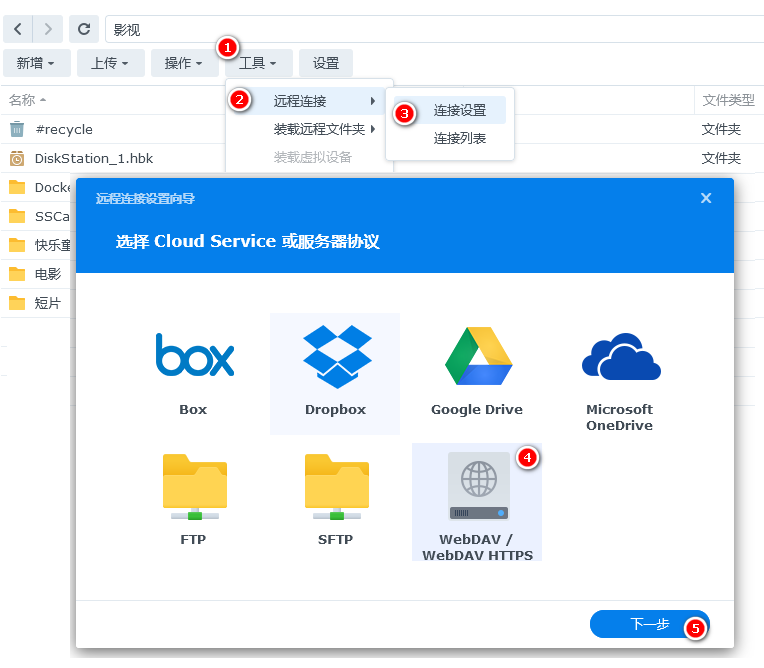The height and width of the screenshot is (668, 764).
Task: Click 文件夹 type in DiskStation_1.hbk row
Action: coord(721,158)
